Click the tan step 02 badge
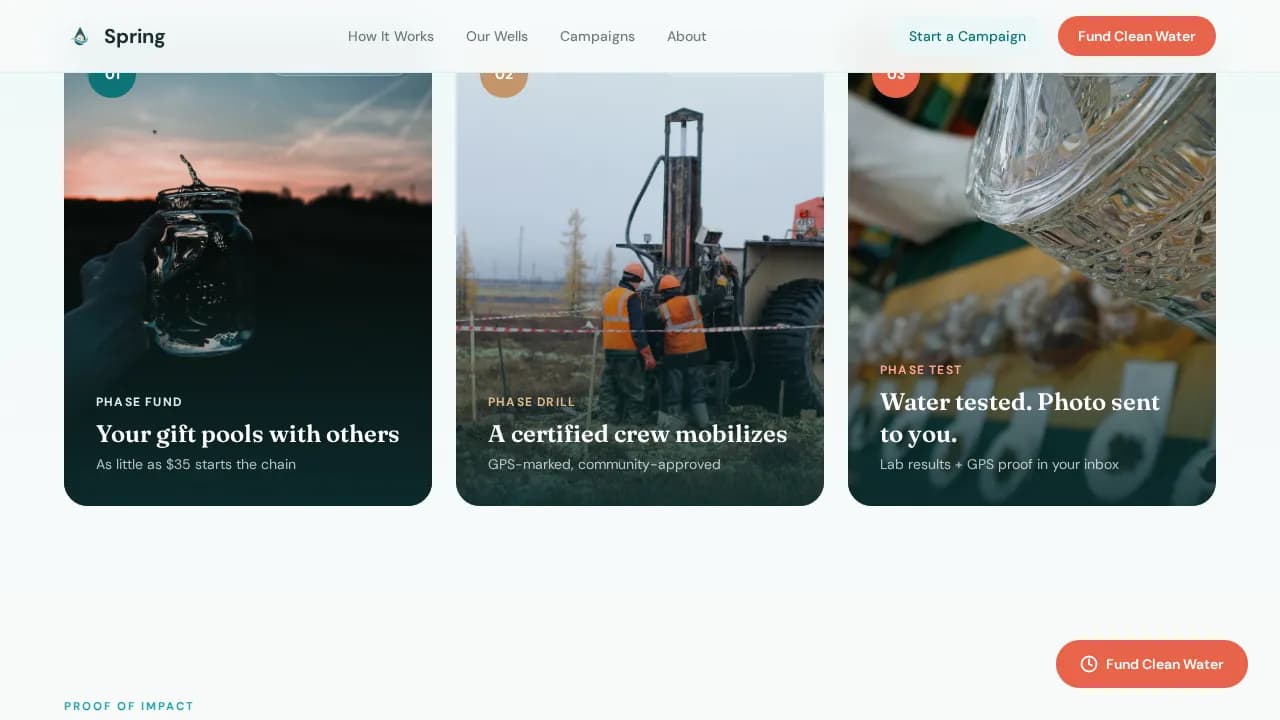This screenshot has height=720, width=1280. 504,81
